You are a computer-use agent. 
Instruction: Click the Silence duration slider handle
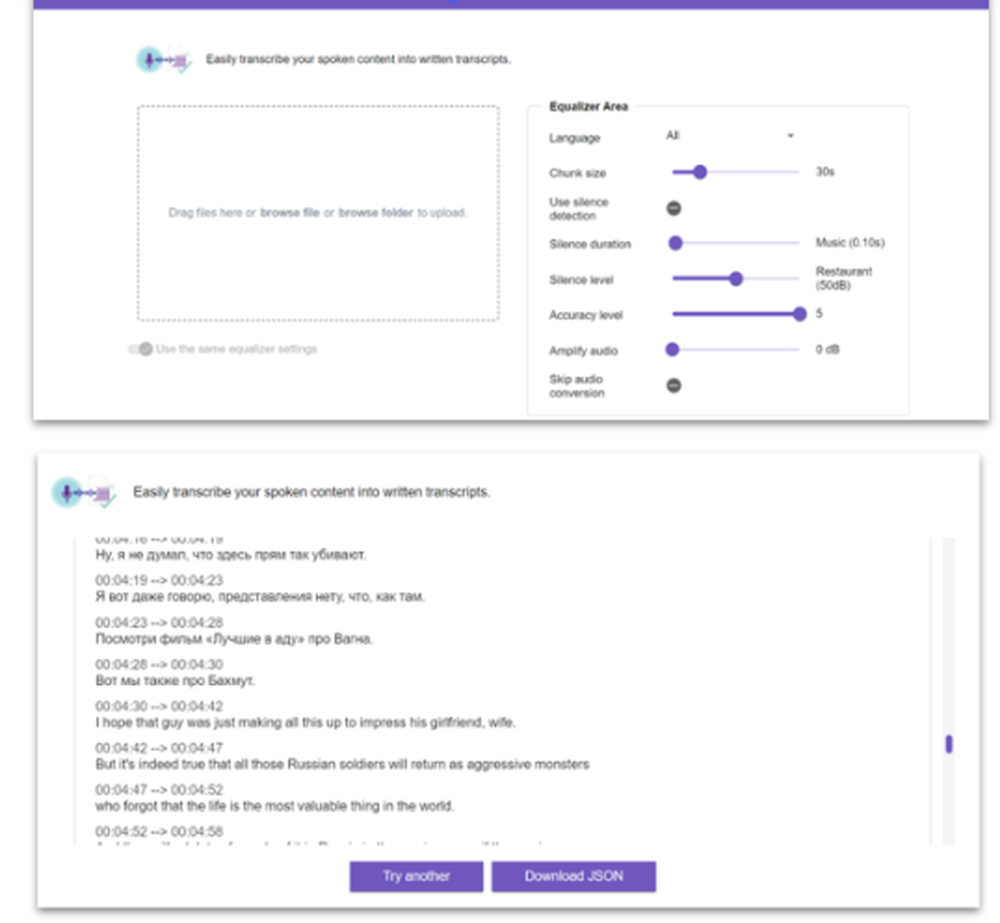click(x=675, y=243)
